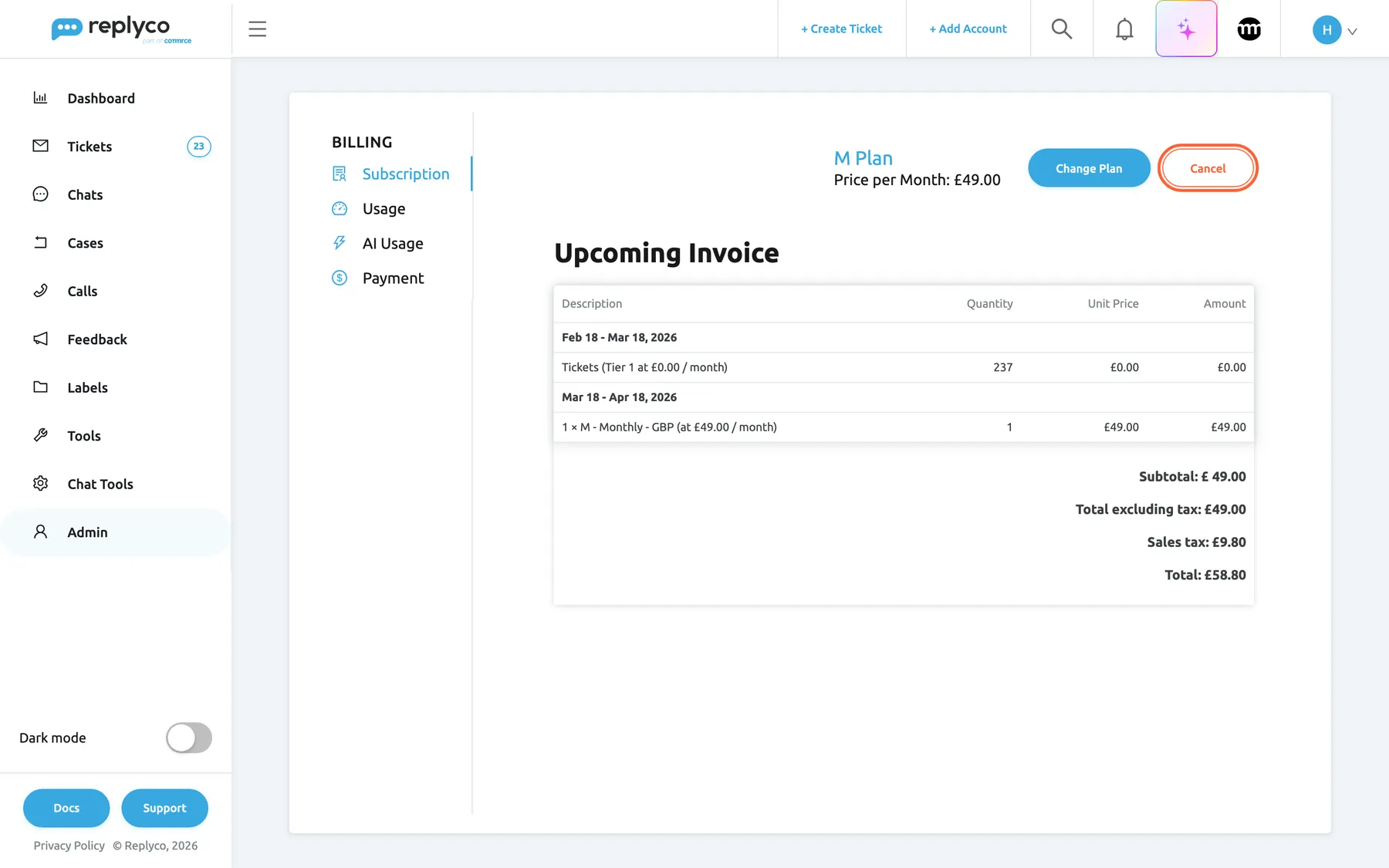The height and width of the screenshot is (868, 1389).
Task: Click the Tickets count badge 23
Action: click(199, 146)
